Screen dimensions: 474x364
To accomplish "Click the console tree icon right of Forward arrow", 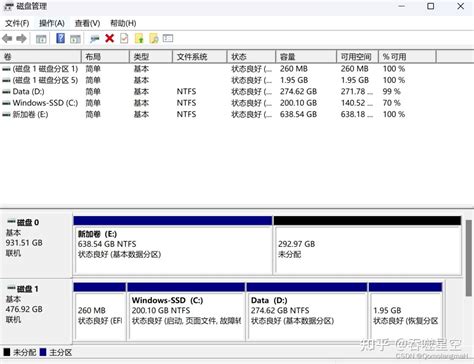I will (x=41, y=39).
